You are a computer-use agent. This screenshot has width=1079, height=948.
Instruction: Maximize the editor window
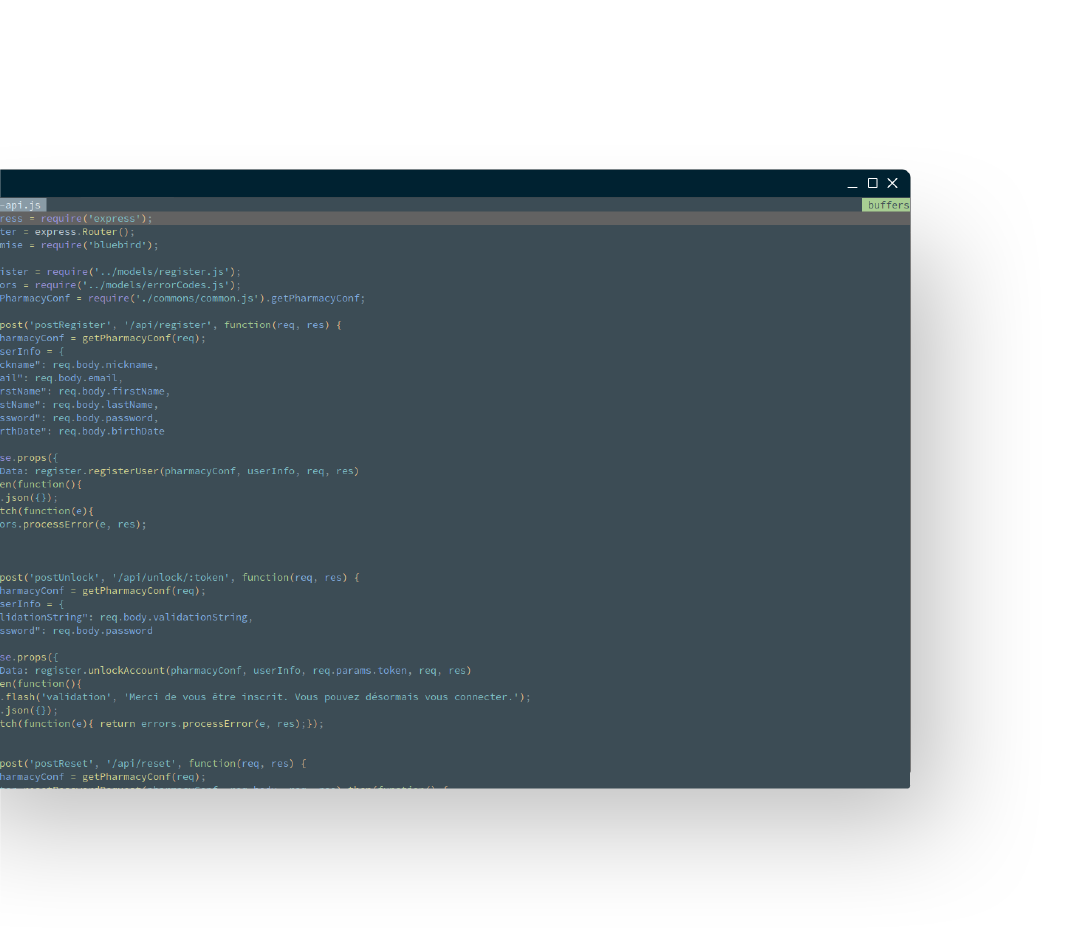pyautogui.click(x=872, y=183)
